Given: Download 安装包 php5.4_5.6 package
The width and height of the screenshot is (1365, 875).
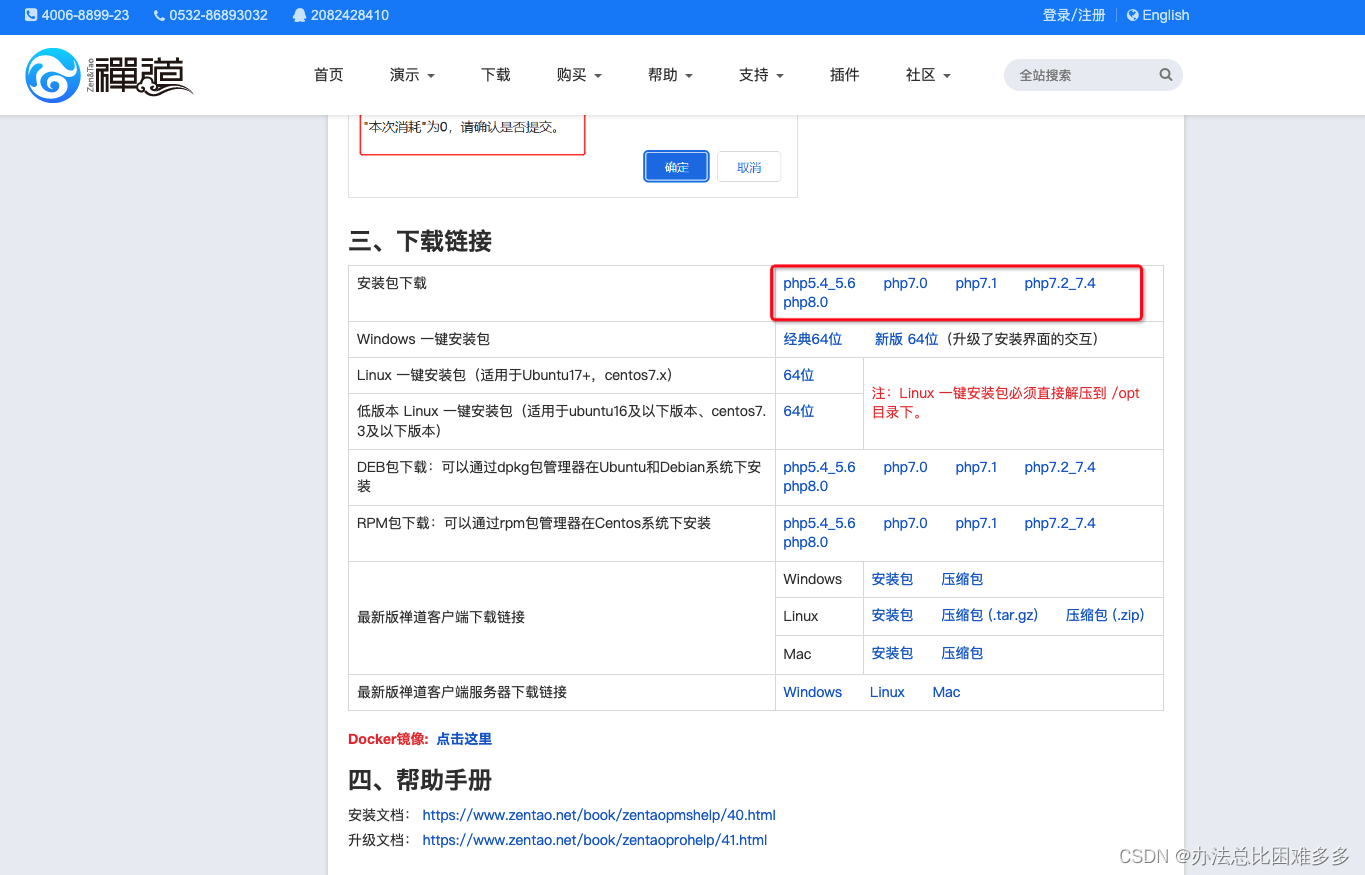Looking at the screenshot, I should click(x=819, y=283).
